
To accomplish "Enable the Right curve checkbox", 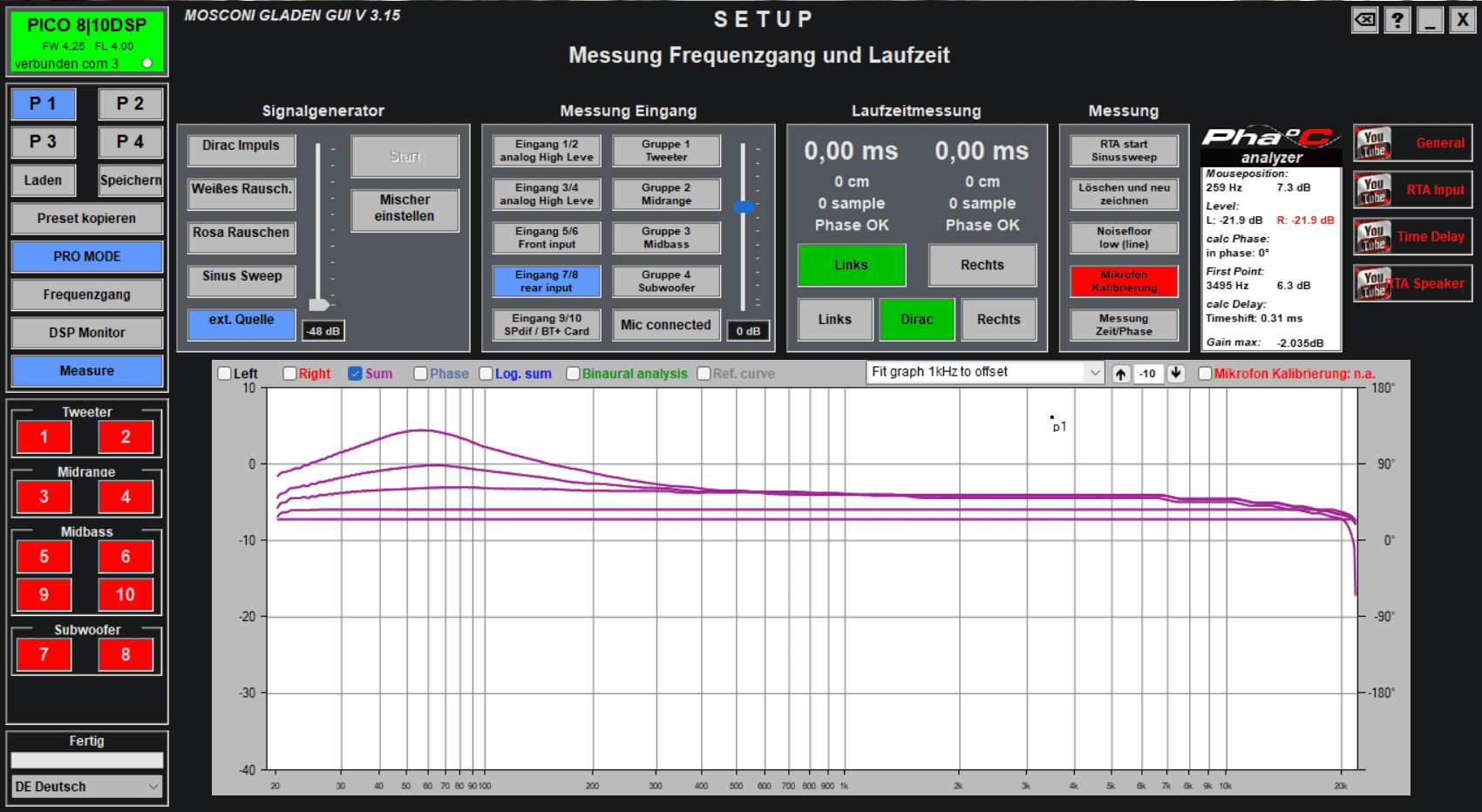I will (290, 374).
